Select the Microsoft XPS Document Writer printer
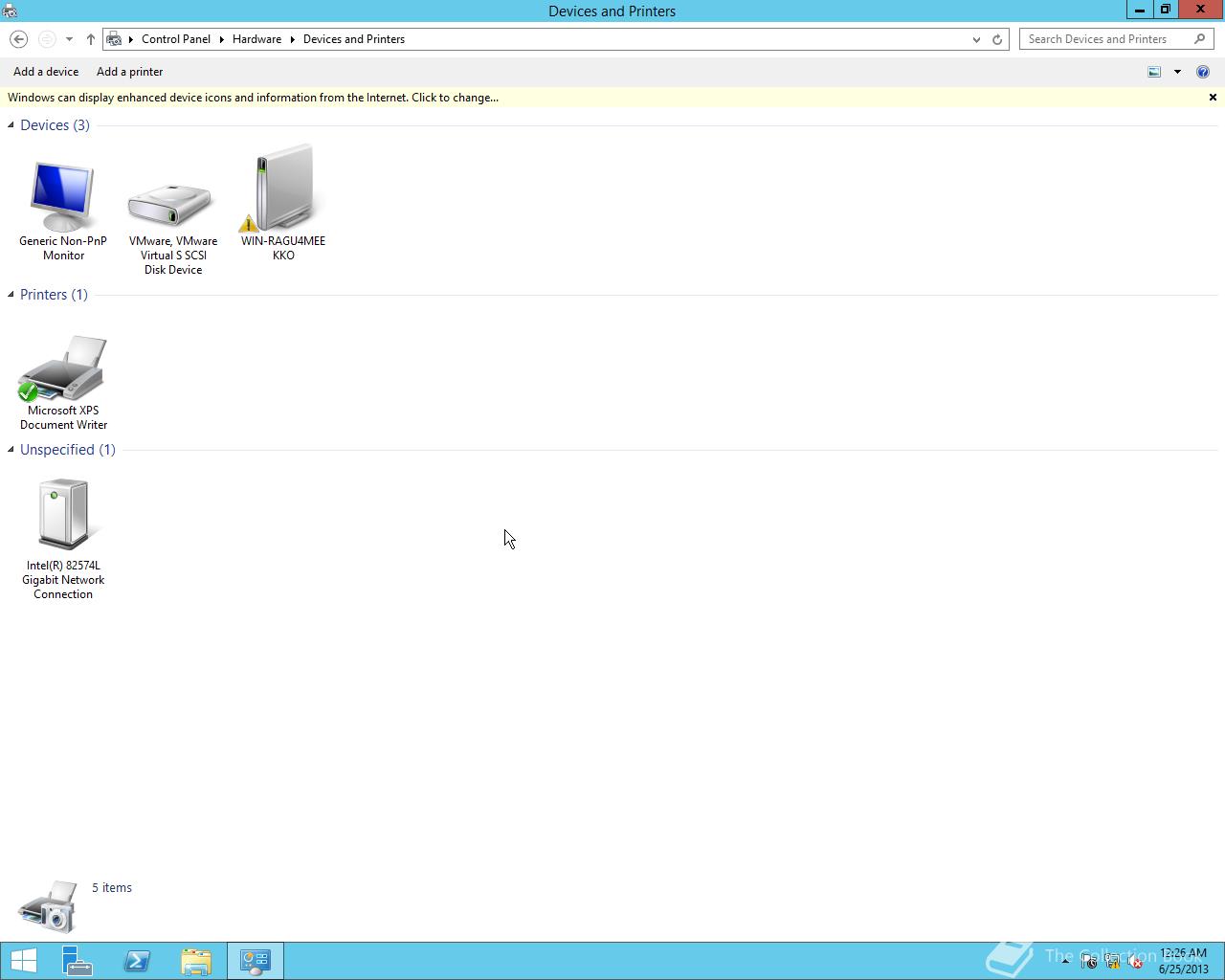The height and width of the screenshot is (980, 1225). coord(63,382)
